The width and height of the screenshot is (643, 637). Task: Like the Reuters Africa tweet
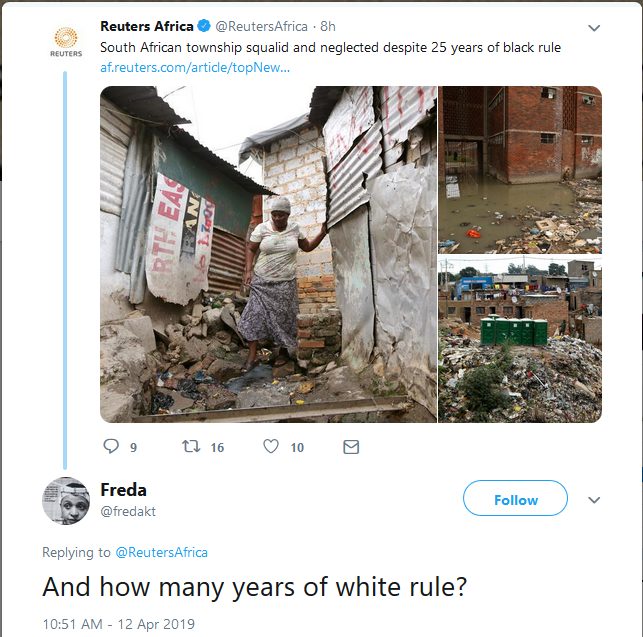(271, 447)
